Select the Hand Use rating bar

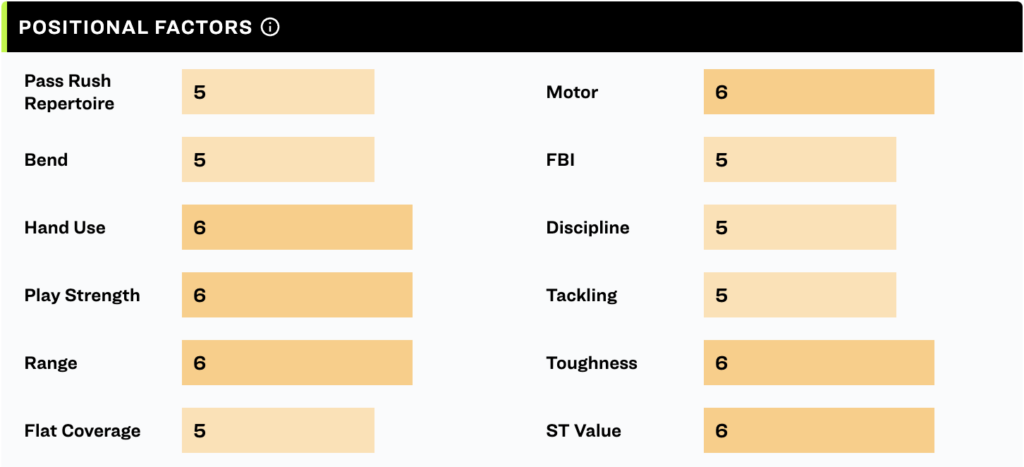click(x=297, y=227)
